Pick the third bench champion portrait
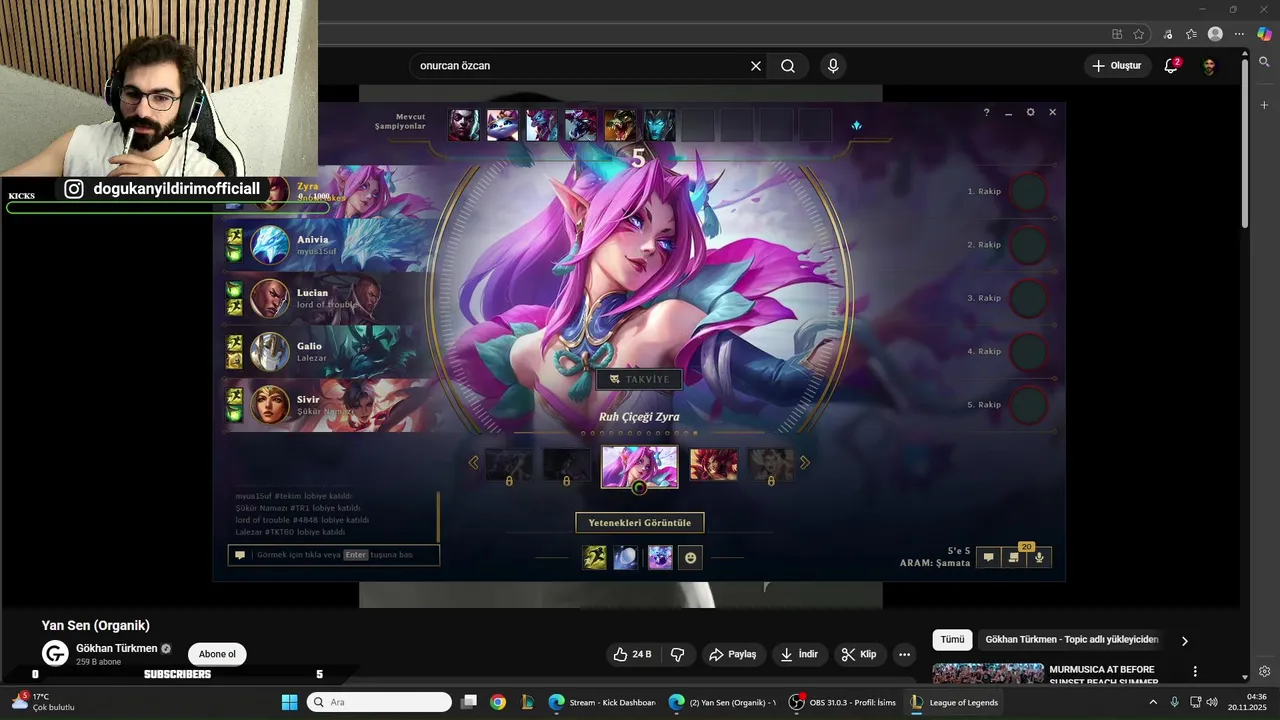Screen dimensions: 1280x720 pyautogui.click(x=542, y=125)
